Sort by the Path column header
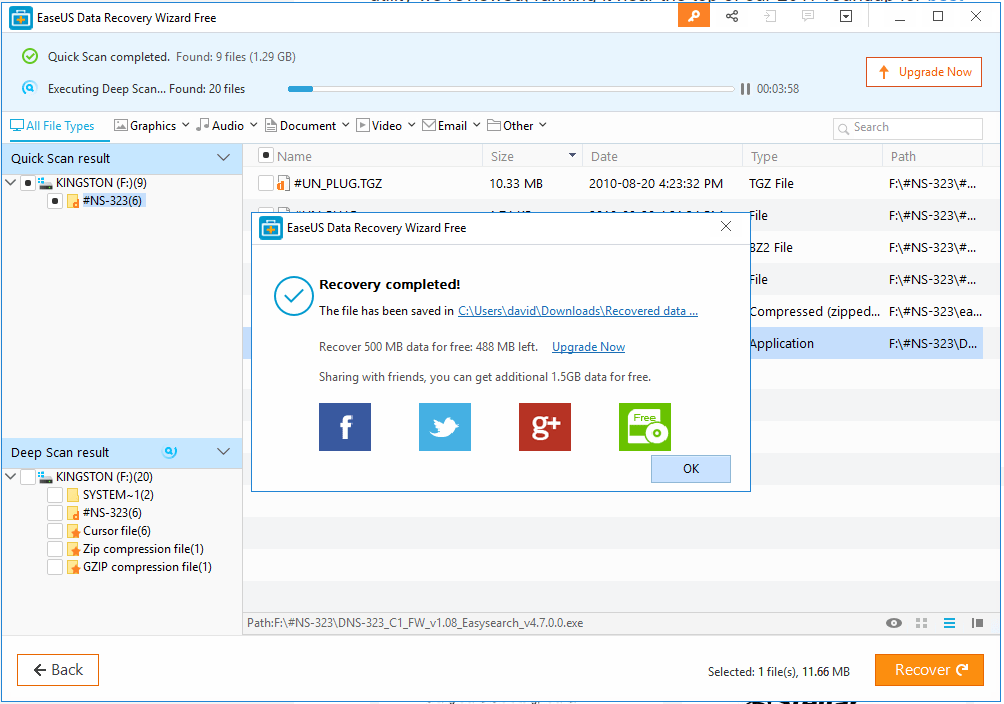This screenshot has width=1004, height=704. pyautogui.click(x=932, y=156)
